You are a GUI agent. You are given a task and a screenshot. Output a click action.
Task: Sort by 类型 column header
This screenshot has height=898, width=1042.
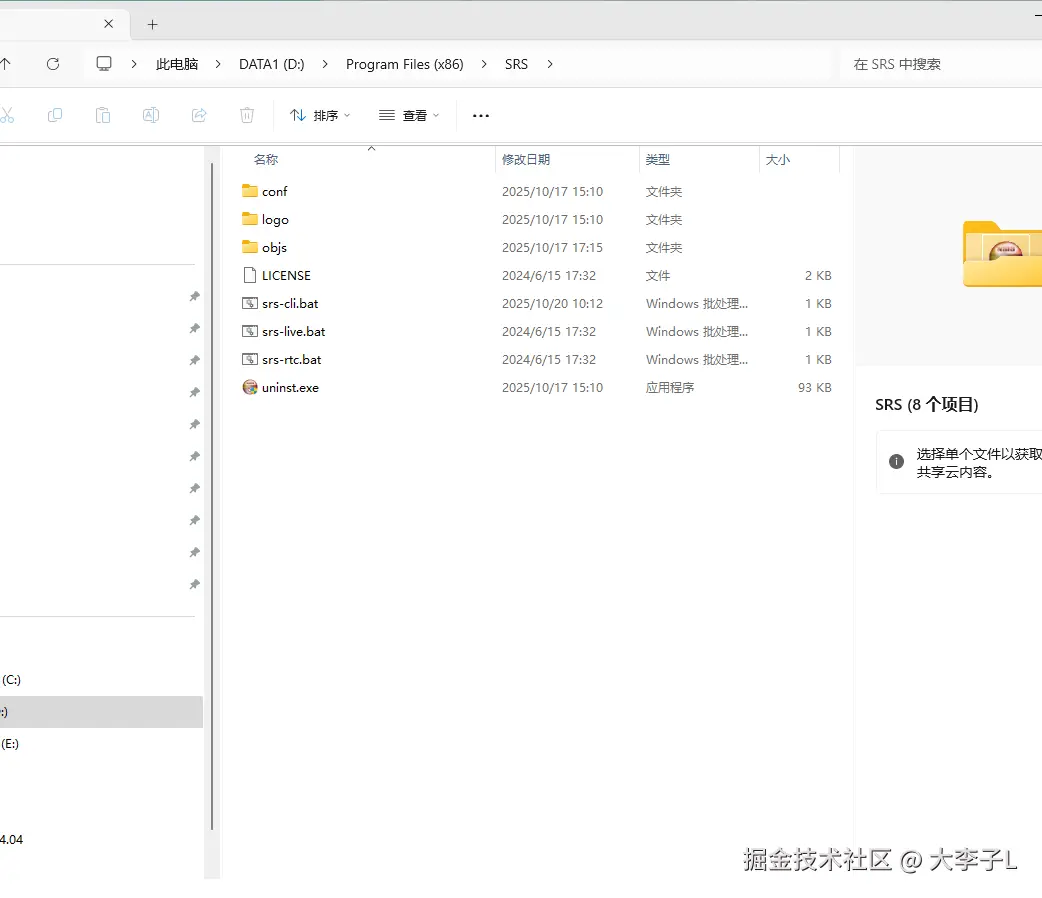(x=658, y=160)
